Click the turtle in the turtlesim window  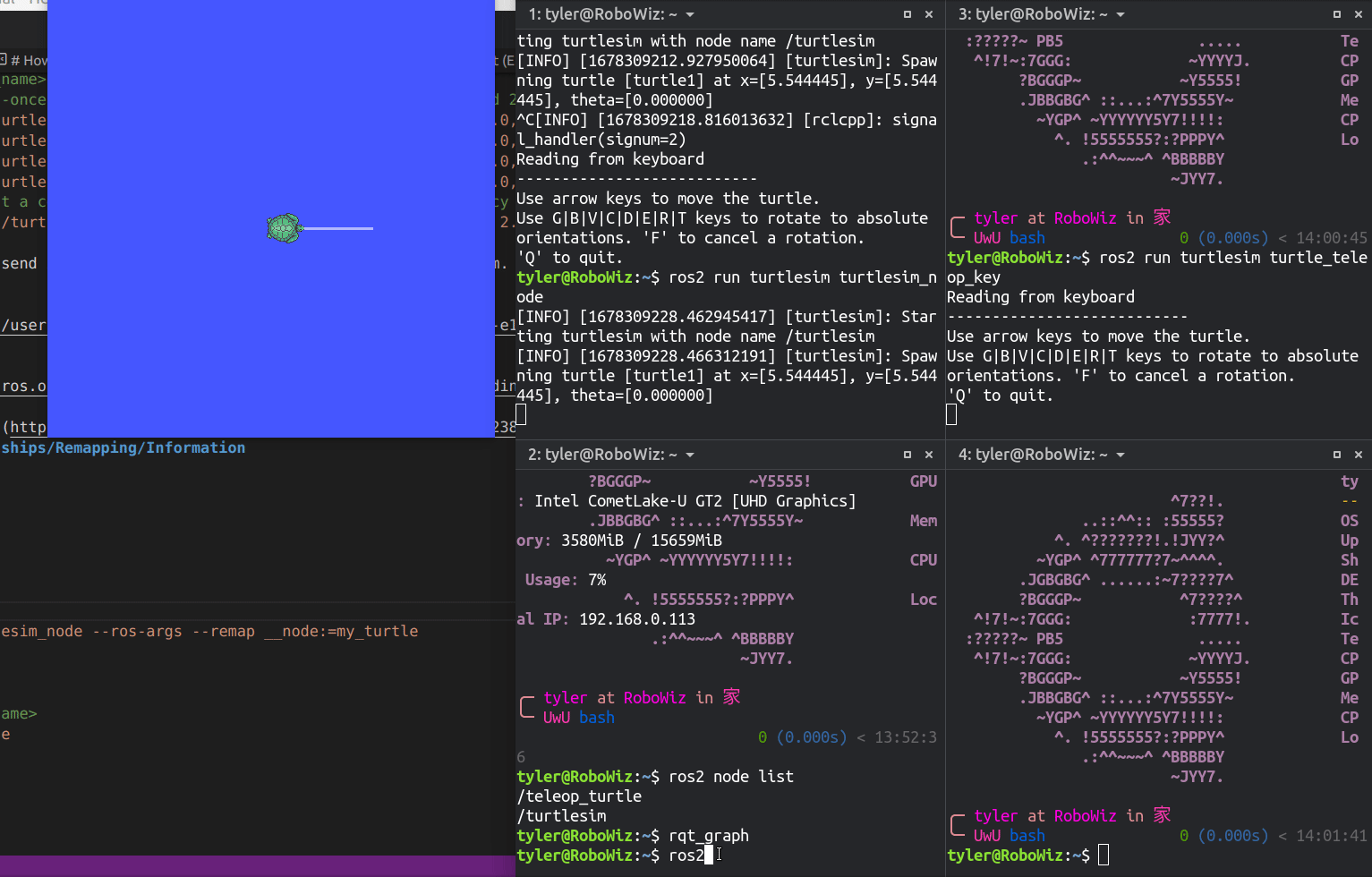pyautogui.click(x=285, y=228)
